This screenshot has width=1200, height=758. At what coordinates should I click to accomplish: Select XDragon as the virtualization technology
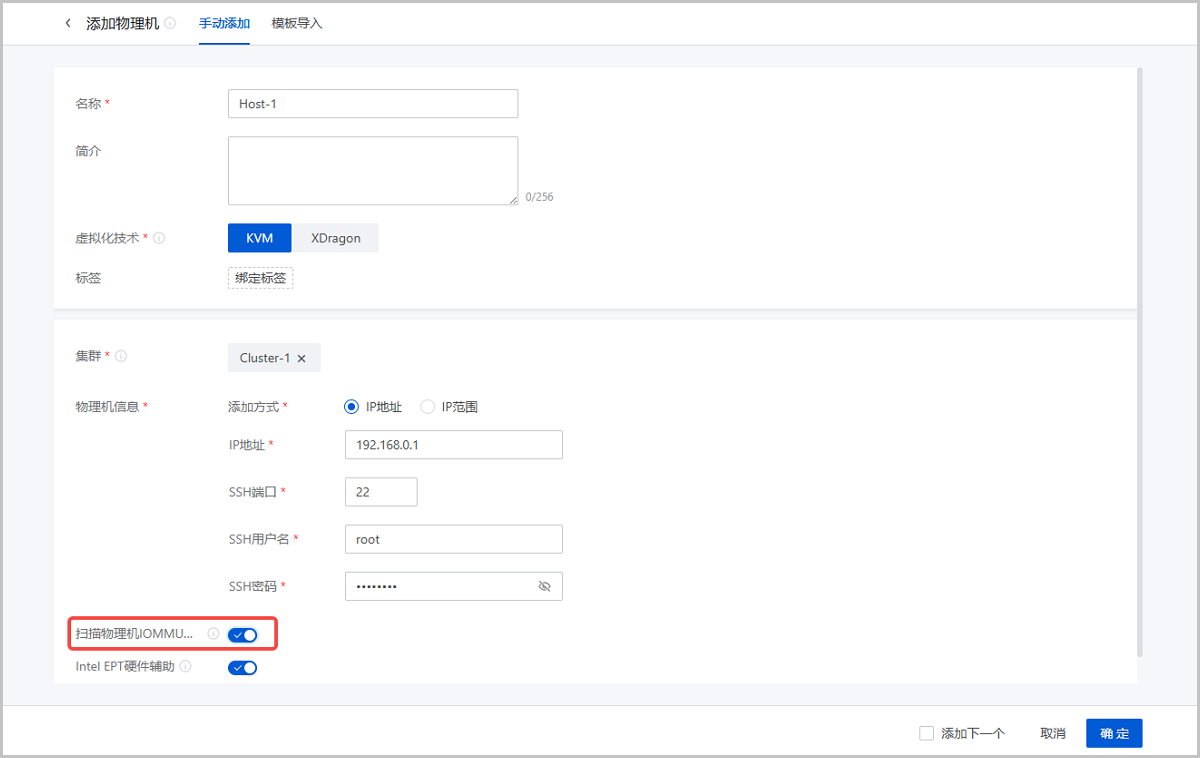tap(335, 238)
